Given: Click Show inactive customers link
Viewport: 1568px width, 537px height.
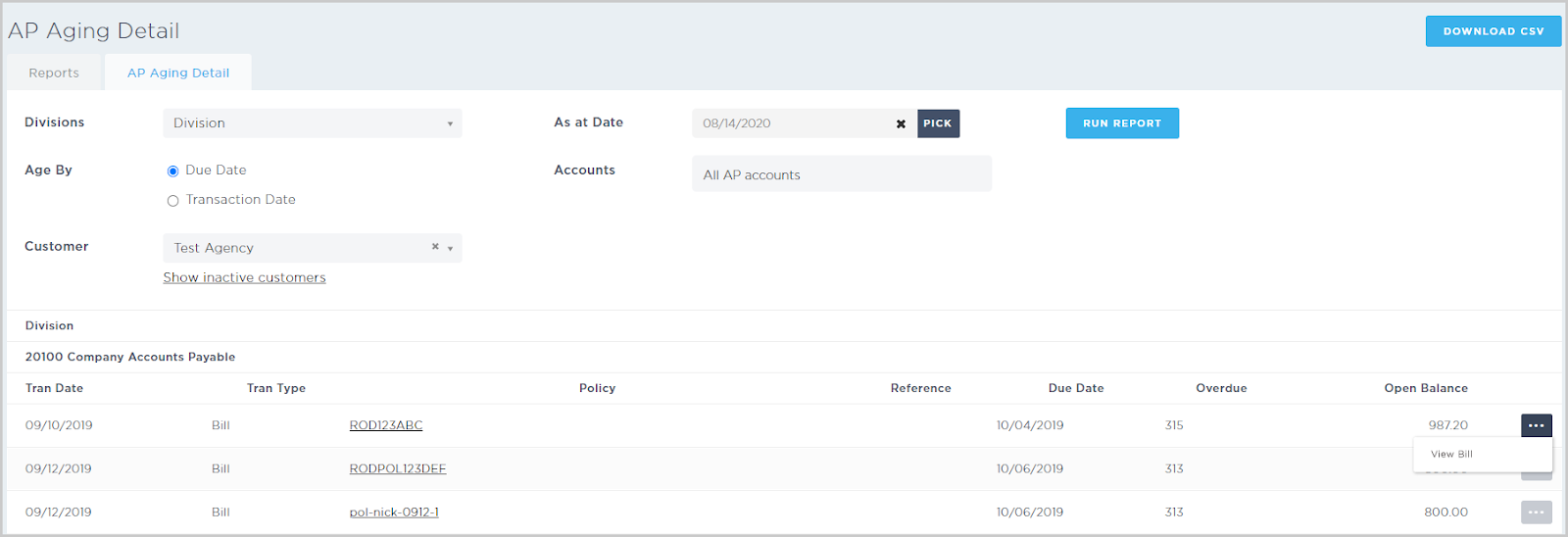Looking at the screenshot, I should [244, 278].
